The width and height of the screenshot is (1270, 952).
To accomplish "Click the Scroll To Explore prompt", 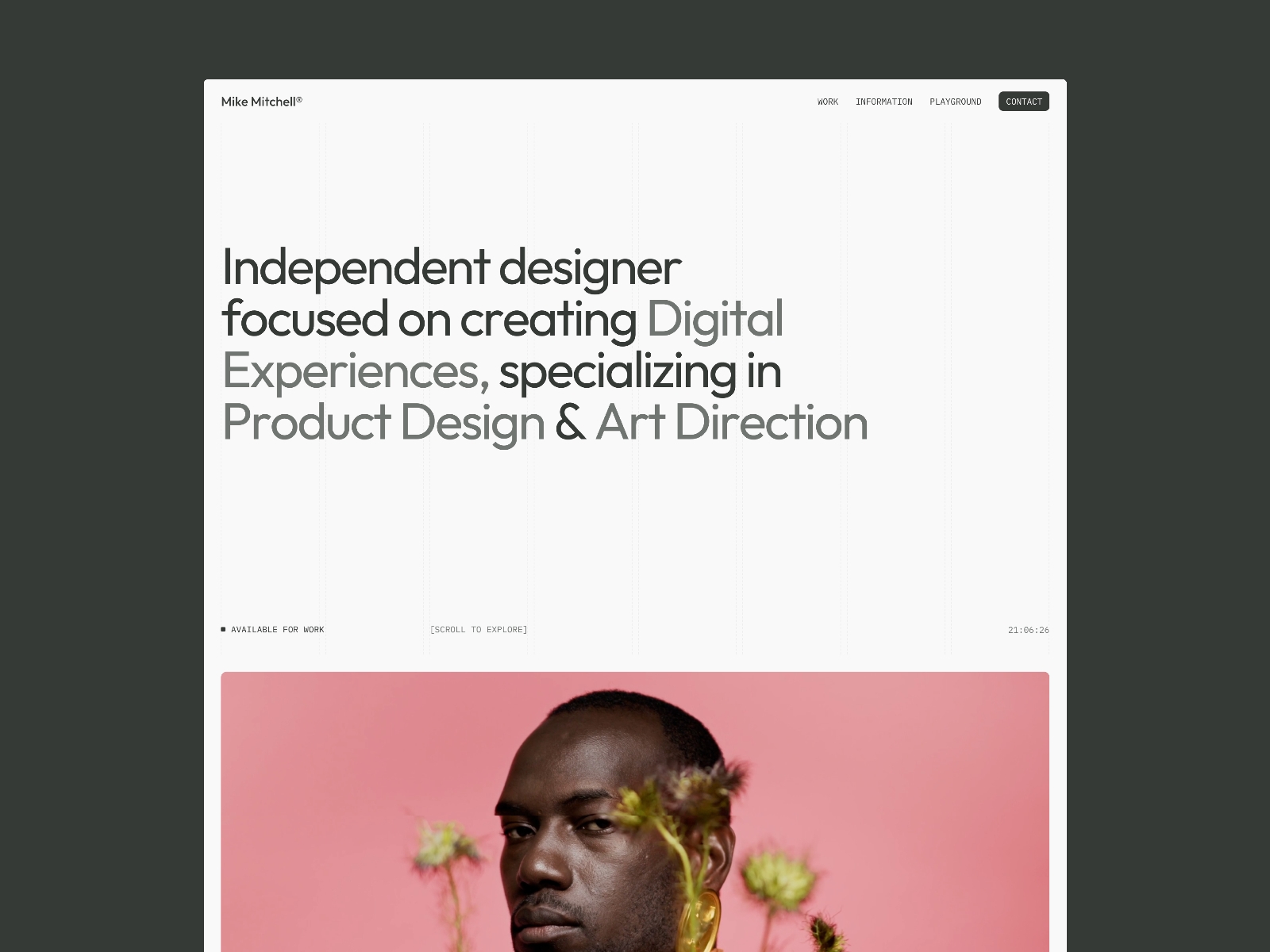I will click(479, 630).
